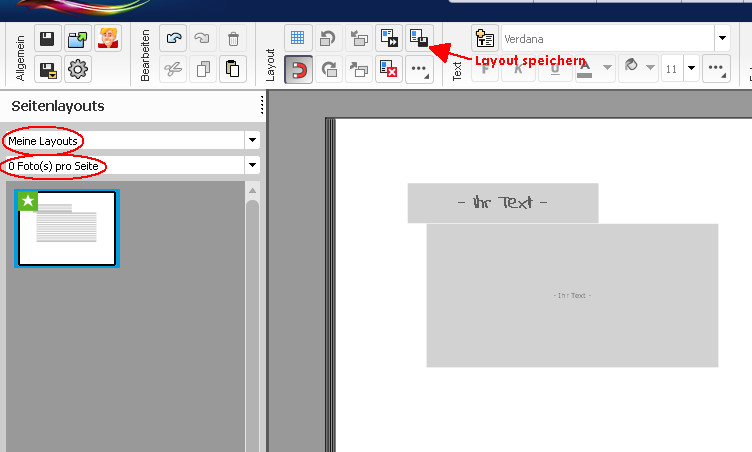Screen dimensions: 752x452
Task: Apply layout forward icon with double arrow
Action: [x=389, y=38]
